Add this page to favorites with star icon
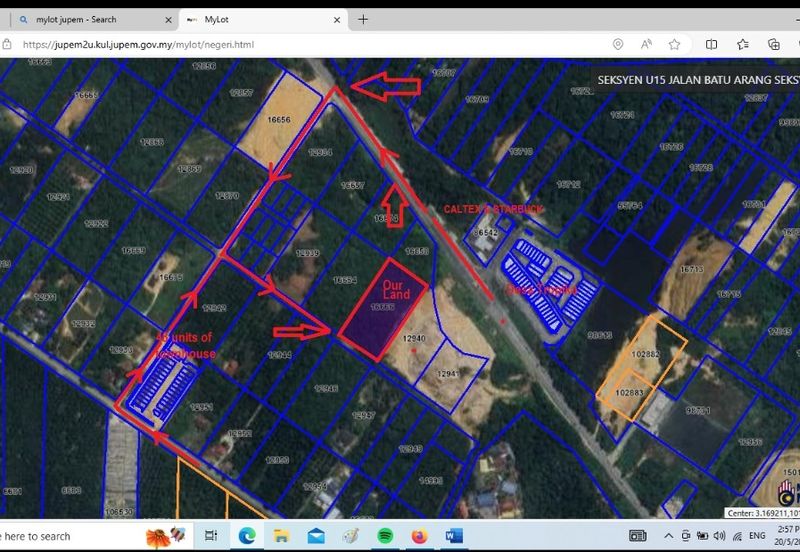This screenshot has width=800, height=552. tap(674, 44)
